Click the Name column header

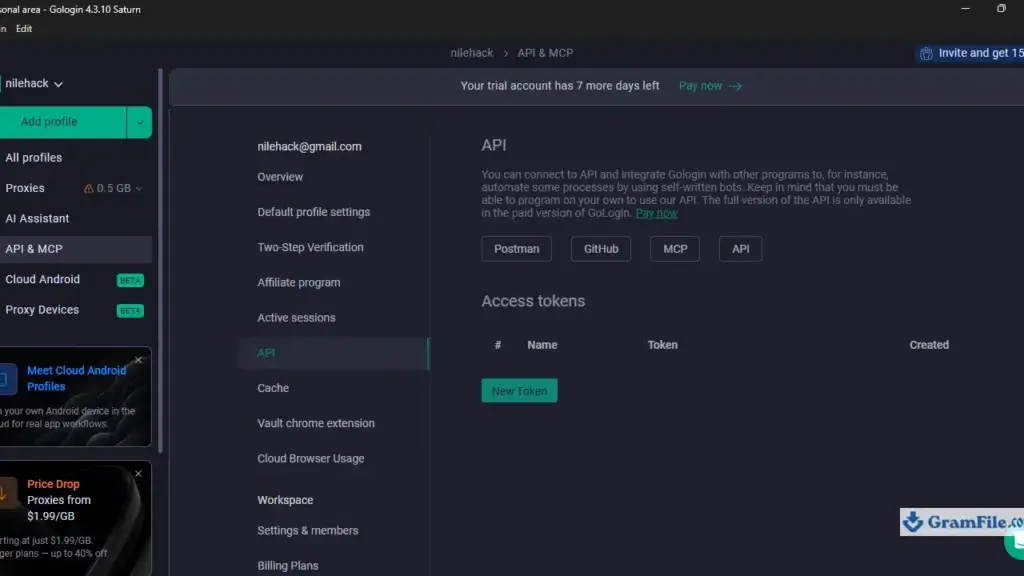click(x=542, y=345)
